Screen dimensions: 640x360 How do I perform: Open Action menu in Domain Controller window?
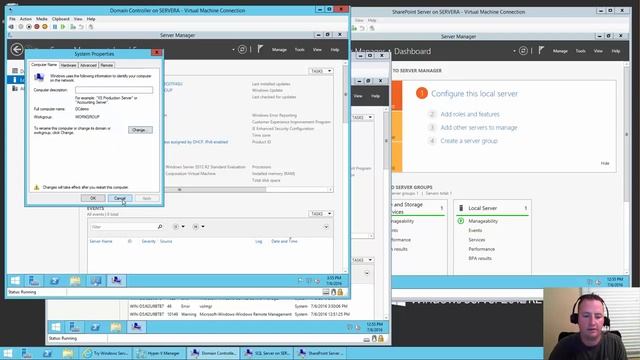click(x=26, y=19)
